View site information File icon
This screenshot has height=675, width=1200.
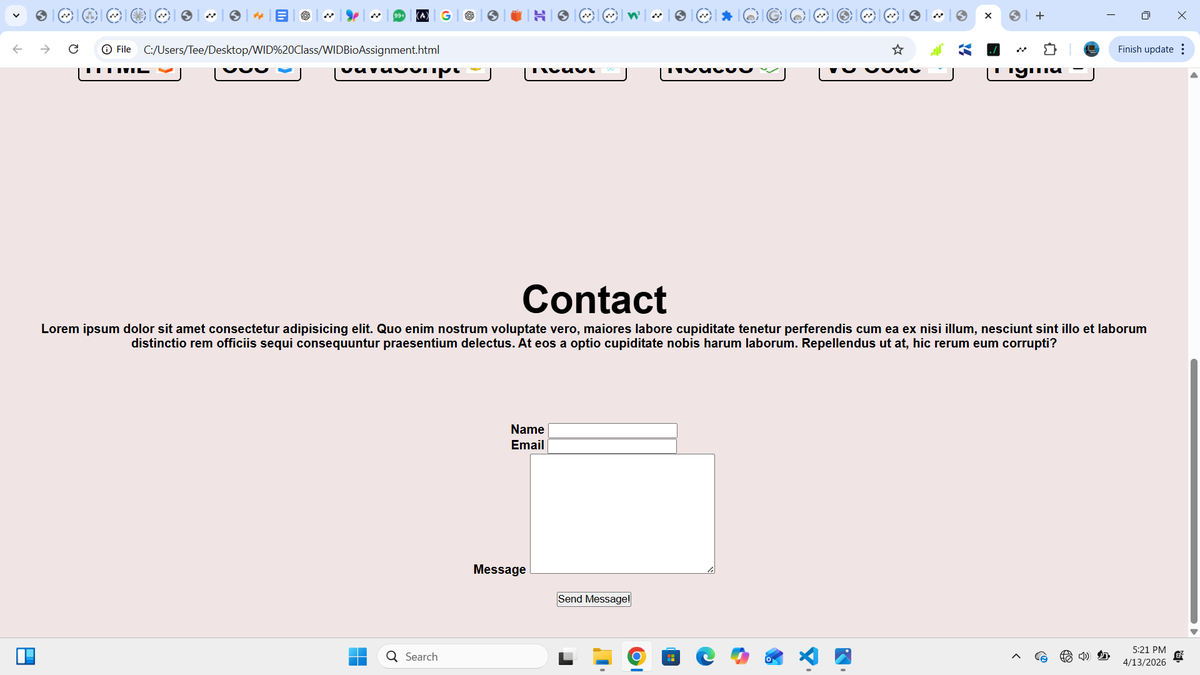click(x=116, y=49)
